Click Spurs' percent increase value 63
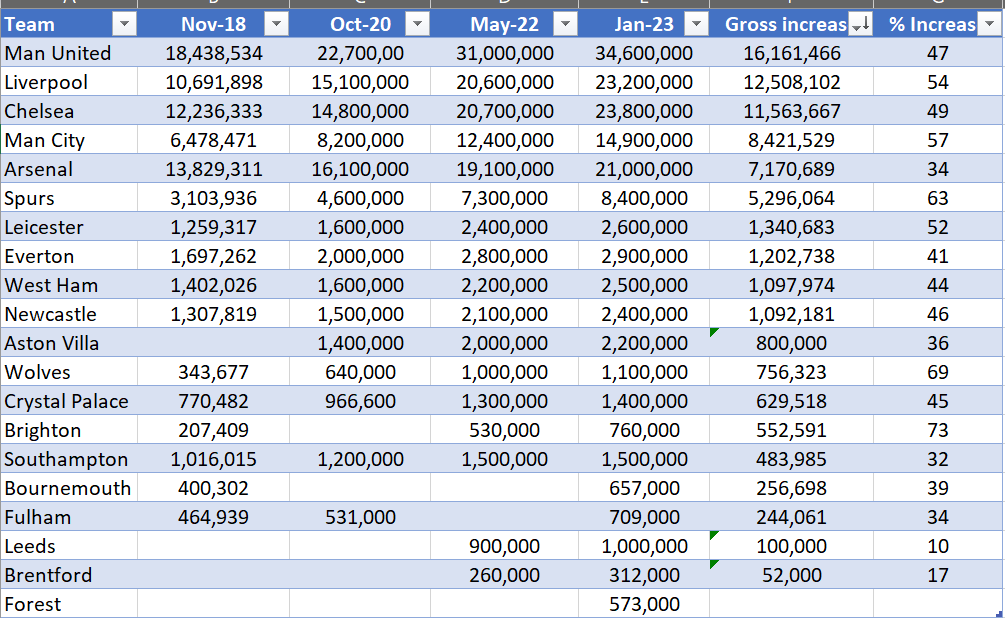The image size is (1005, 618). coord(938,198)
